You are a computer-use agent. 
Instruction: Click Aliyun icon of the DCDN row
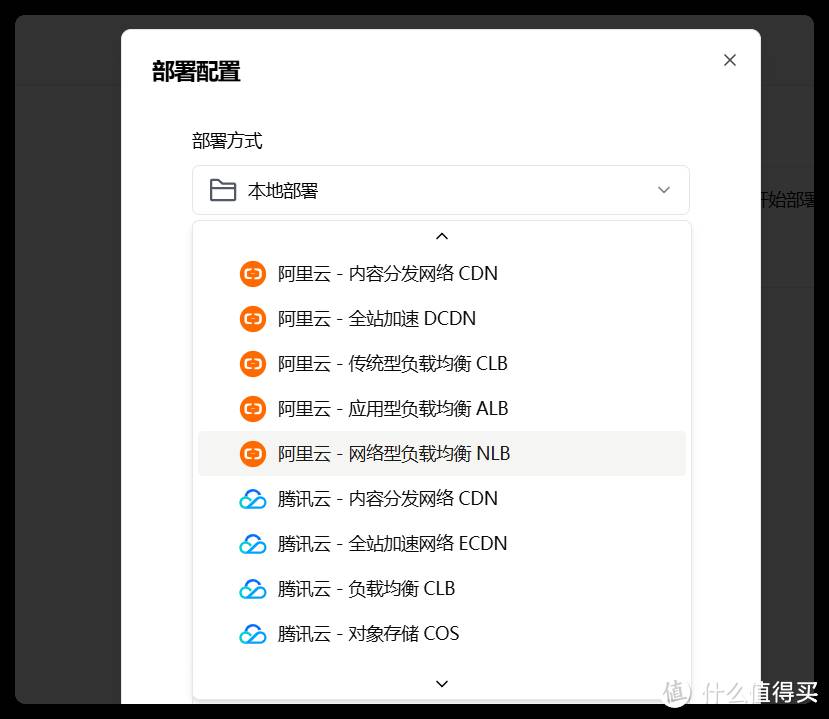pos(253,319)
